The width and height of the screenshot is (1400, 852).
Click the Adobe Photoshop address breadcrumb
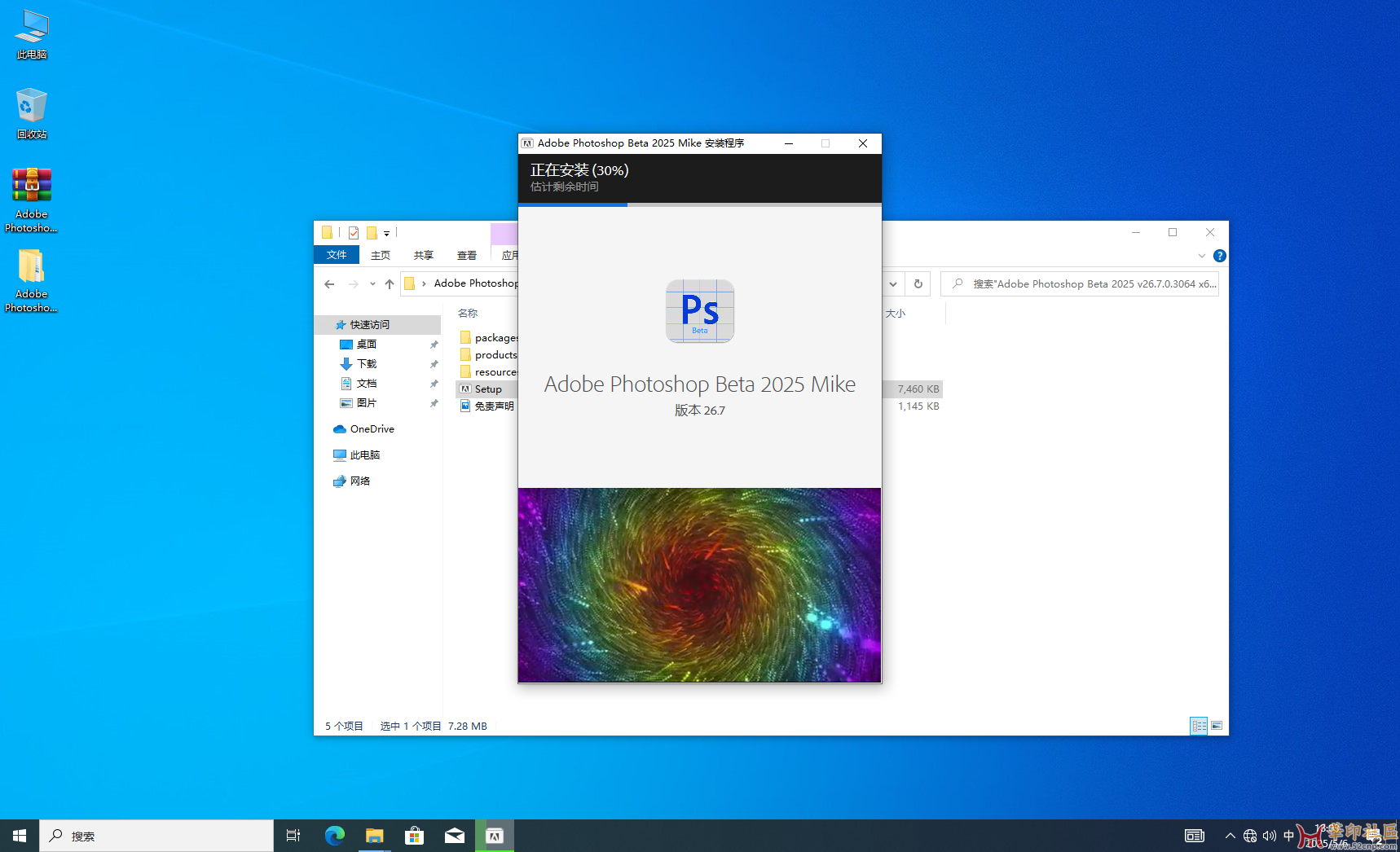(x=476, y=283)
